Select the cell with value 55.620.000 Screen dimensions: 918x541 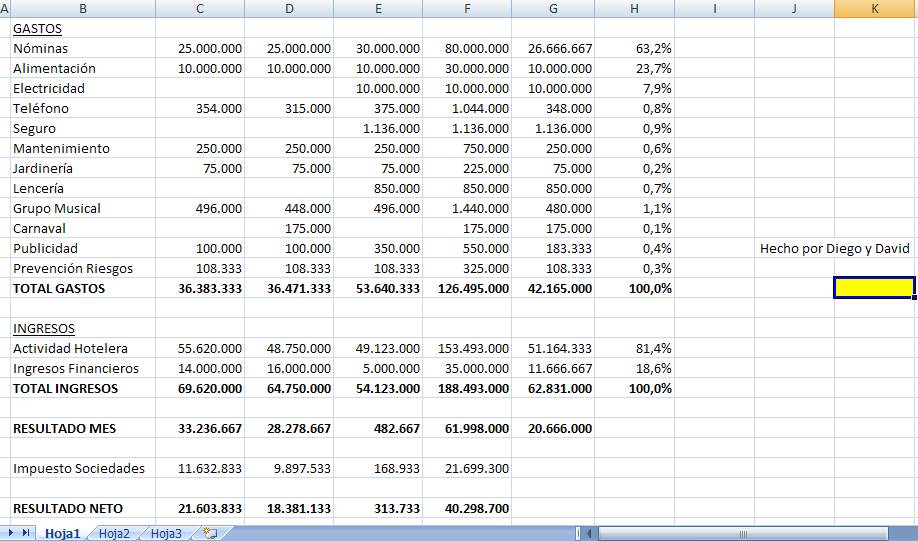coord(200,348)
